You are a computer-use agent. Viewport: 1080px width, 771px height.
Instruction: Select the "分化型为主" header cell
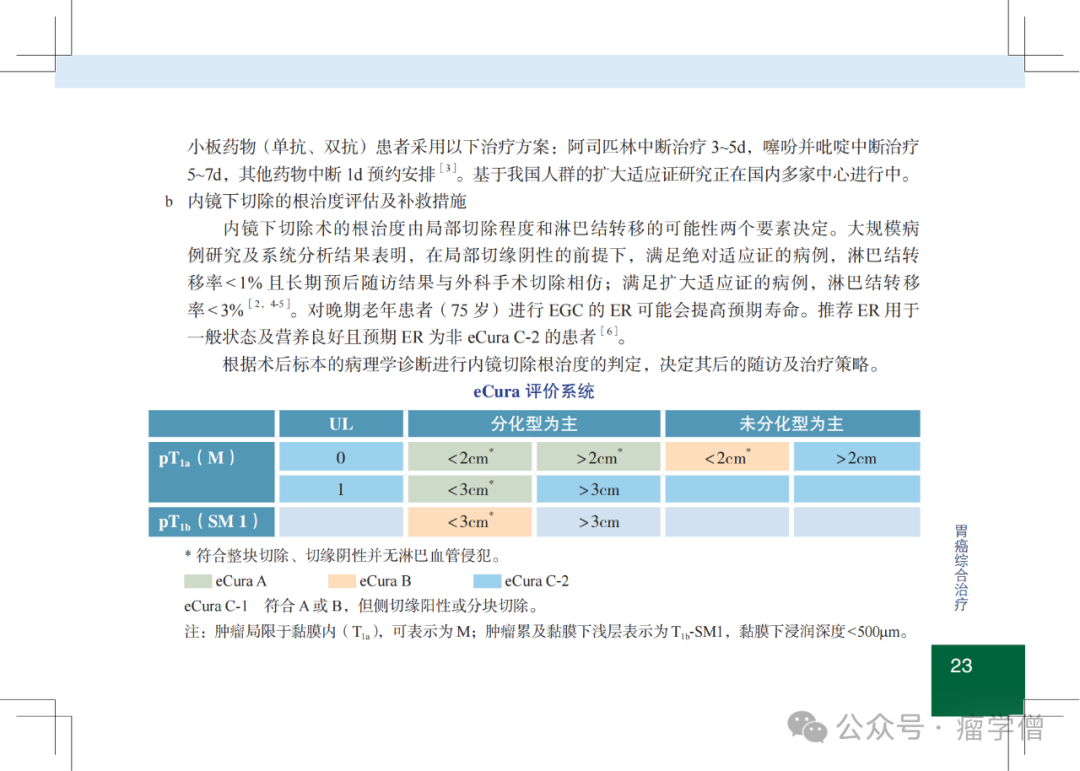point(534,424)
